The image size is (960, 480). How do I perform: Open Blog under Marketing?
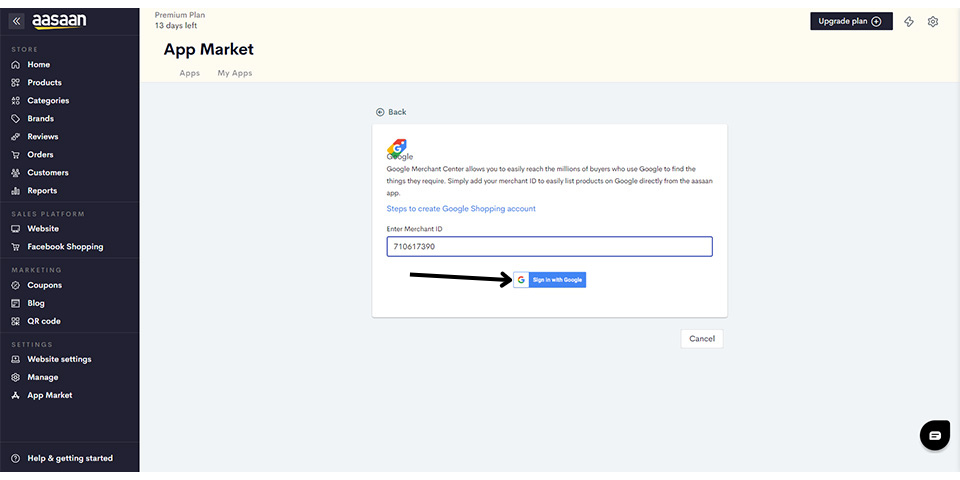pyautogui.click(x=36, y=303)
